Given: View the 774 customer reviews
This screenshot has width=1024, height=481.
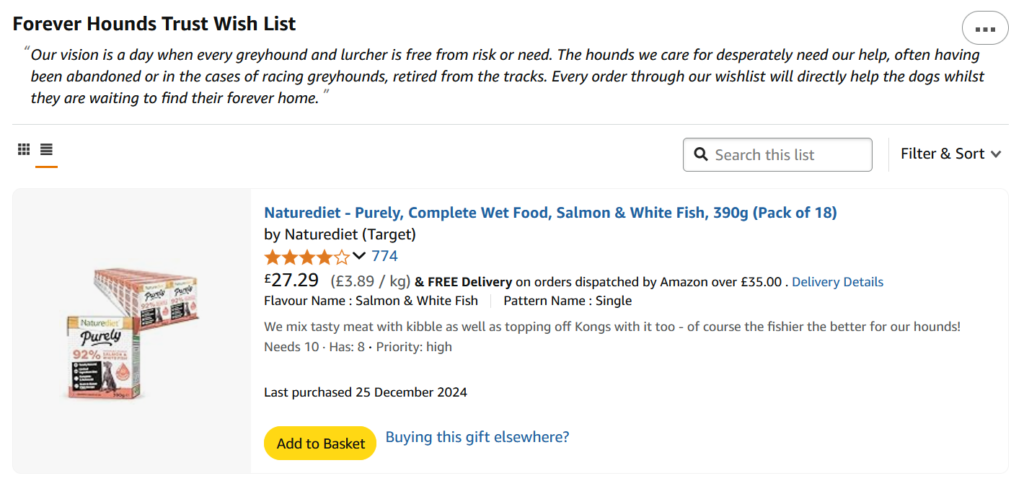Looking at the screenshot, I should [x=385, y=256].
